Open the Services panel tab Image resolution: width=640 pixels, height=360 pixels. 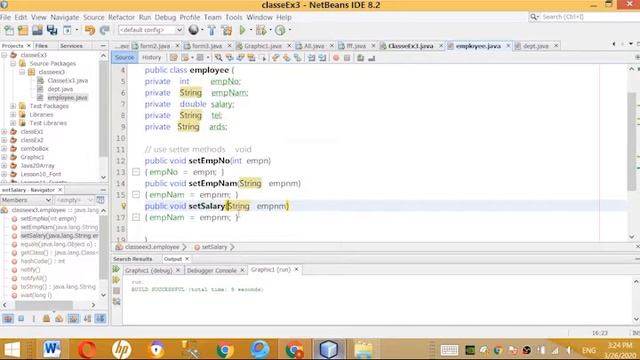[x=71, y=46]
